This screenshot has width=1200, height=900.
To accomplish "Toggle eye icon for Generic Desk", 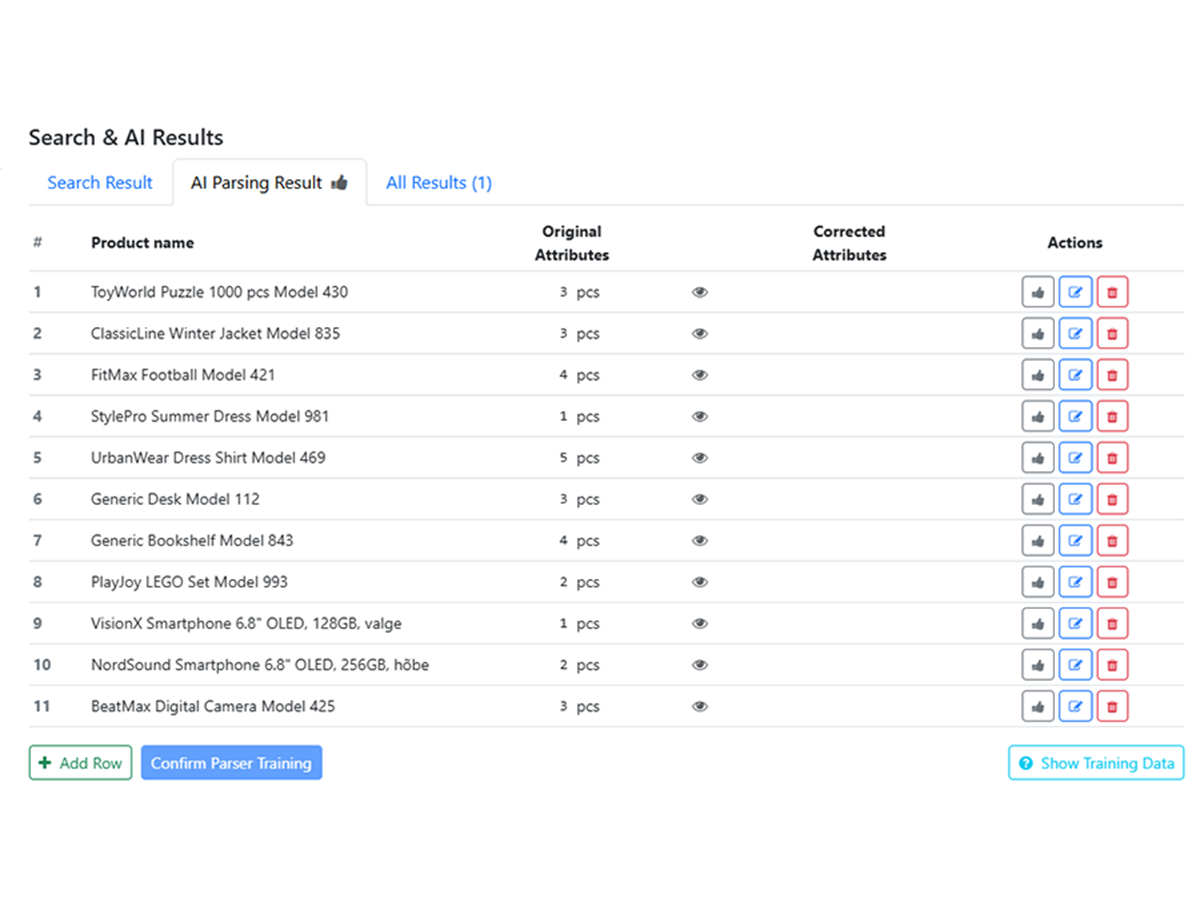I will 700,499.
